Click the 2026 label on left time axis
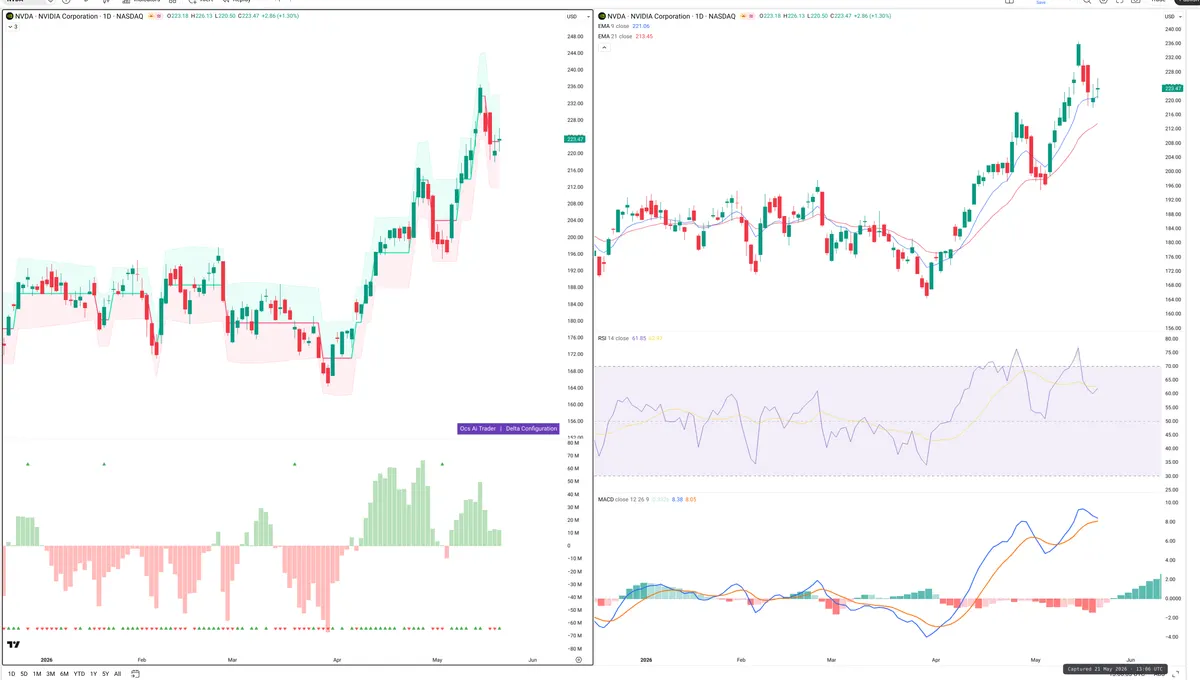1200x680 pixels. (46, 660)
